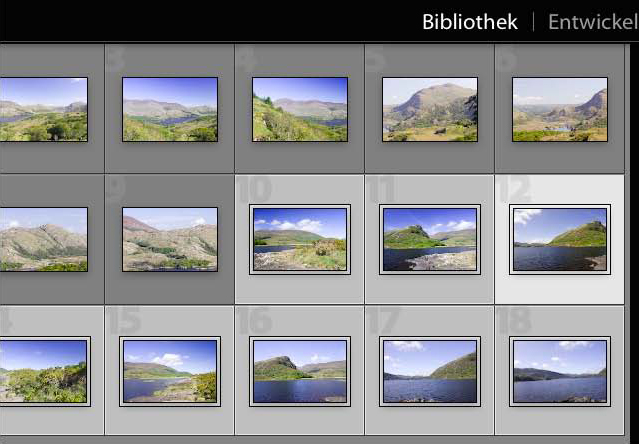
Task: Select thumbnail in cell 15
Action: (170, 371)
